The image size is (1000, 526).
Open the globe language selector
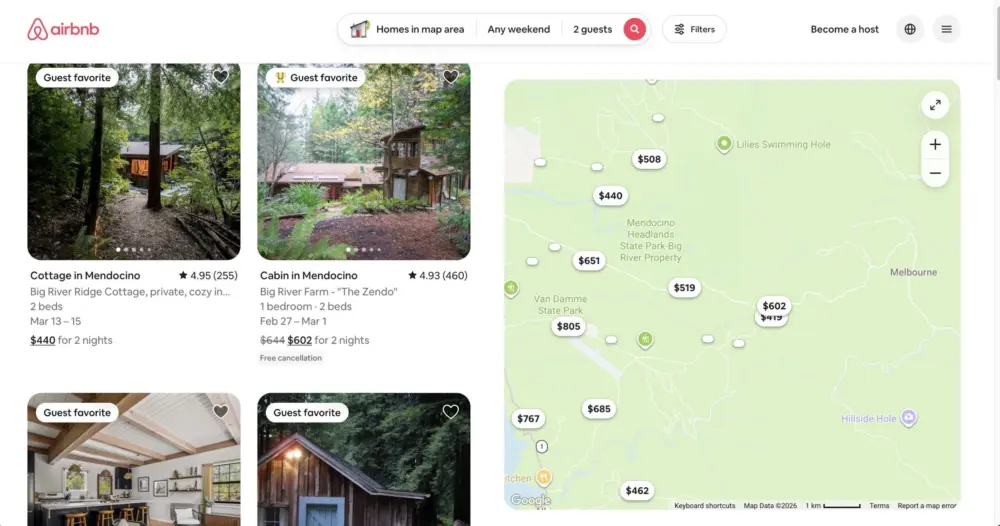909,29
